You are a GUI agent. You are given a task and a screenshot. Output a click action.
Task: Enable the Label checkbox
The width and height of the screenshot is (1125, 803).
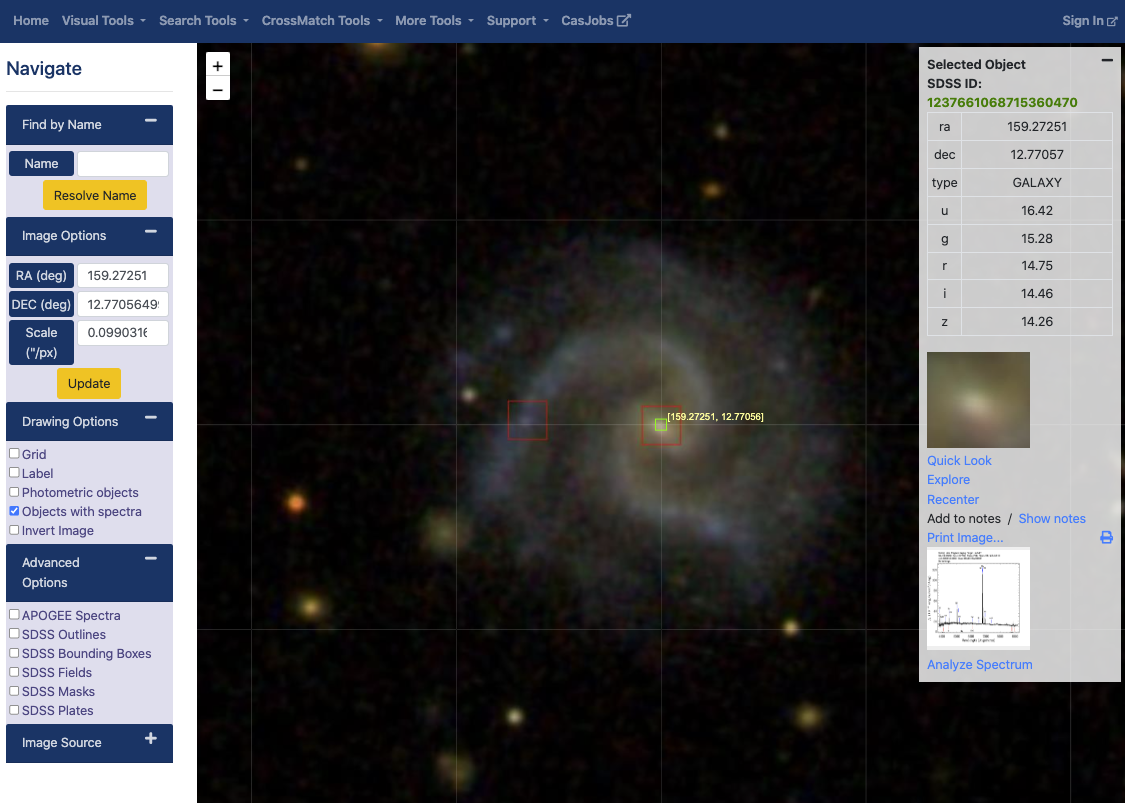tap(14, 473)
